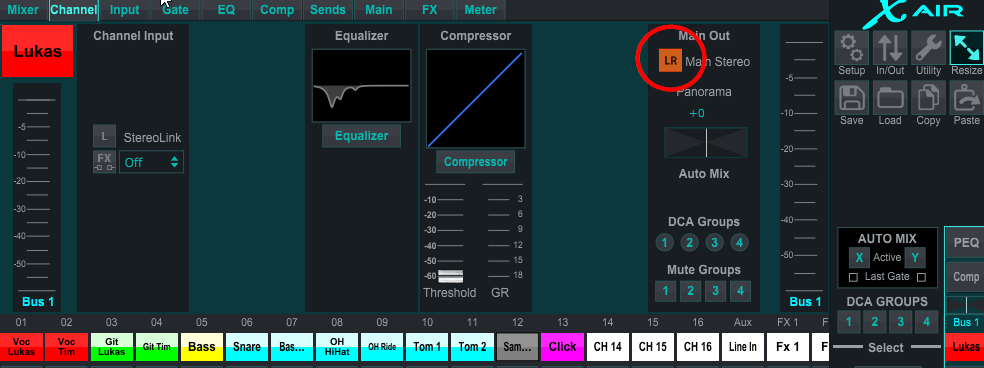Assign channel to Mute Group 2
The width and height of the screenshot is (984, 368).
tap(690, 290)
